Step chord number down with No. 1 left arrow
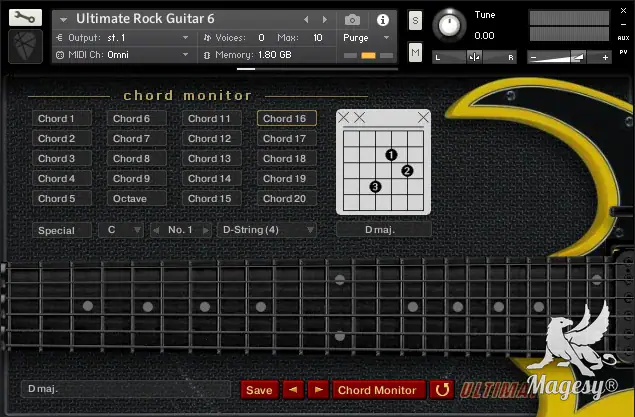635x417 pixels. [156, 230]
